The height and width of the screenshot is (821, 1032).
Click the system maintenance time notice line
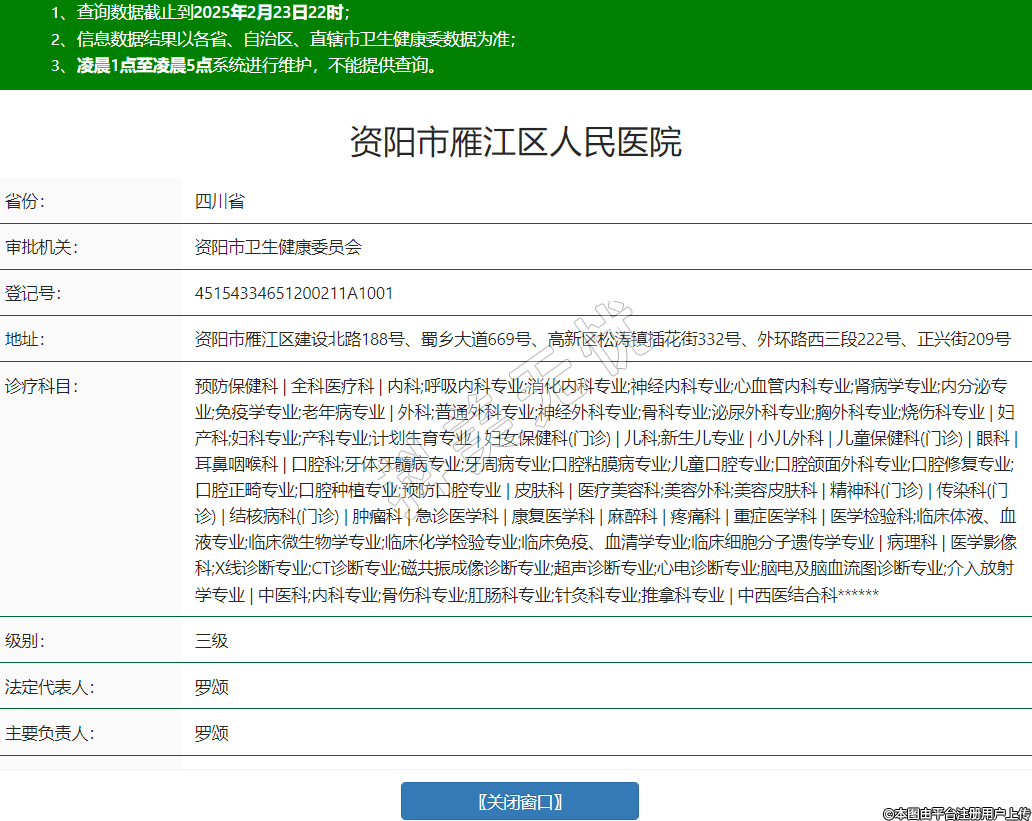(x=245, y=66)
